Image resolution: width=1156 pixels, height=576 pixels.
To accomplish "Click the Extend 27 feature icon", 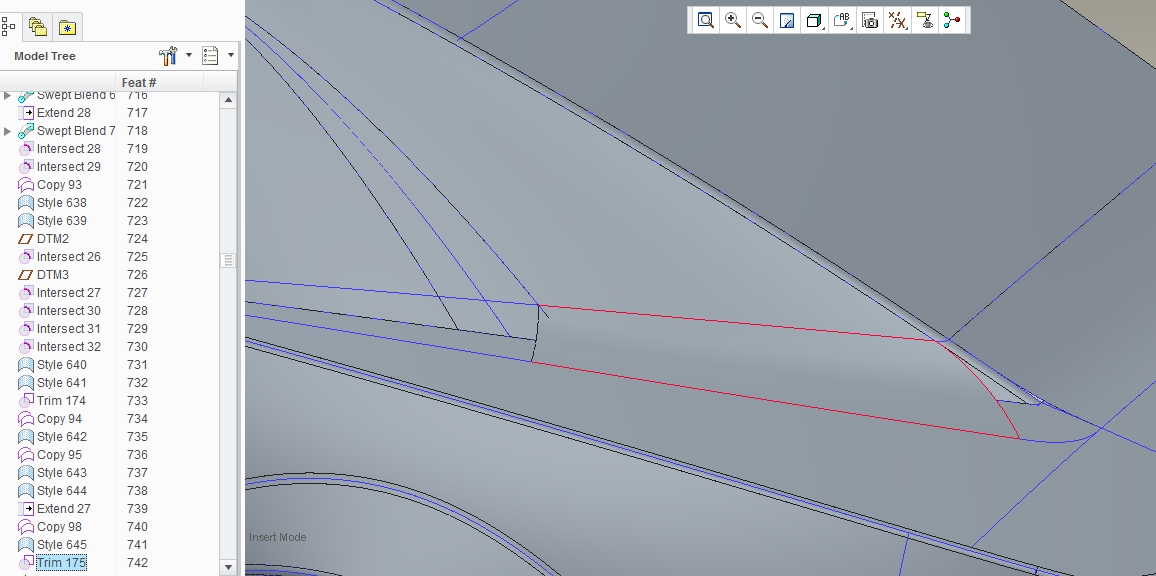I will (x=26, y=509).
